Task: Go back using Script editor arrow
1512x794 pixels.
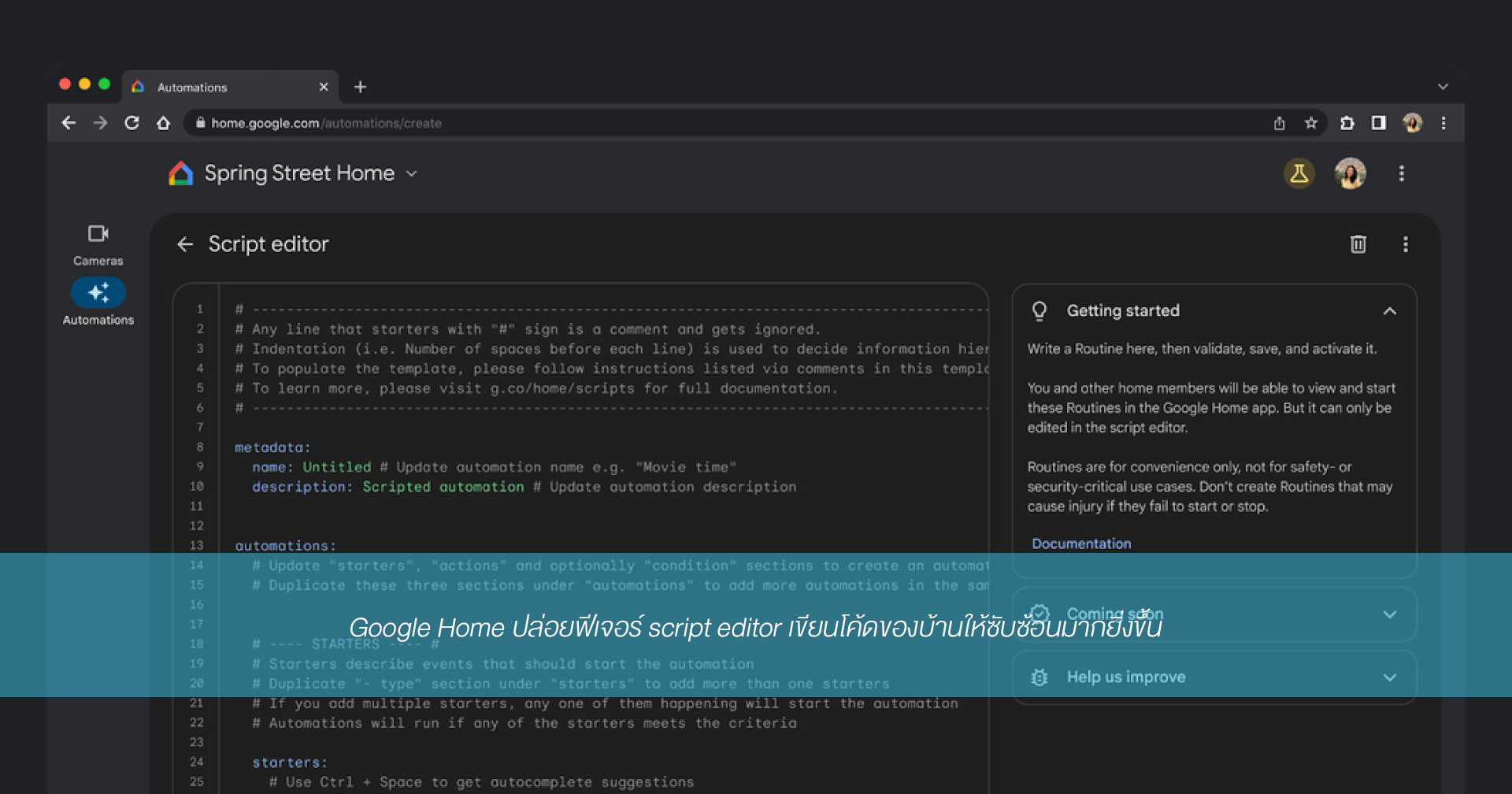Action: (x=185, y=244)
